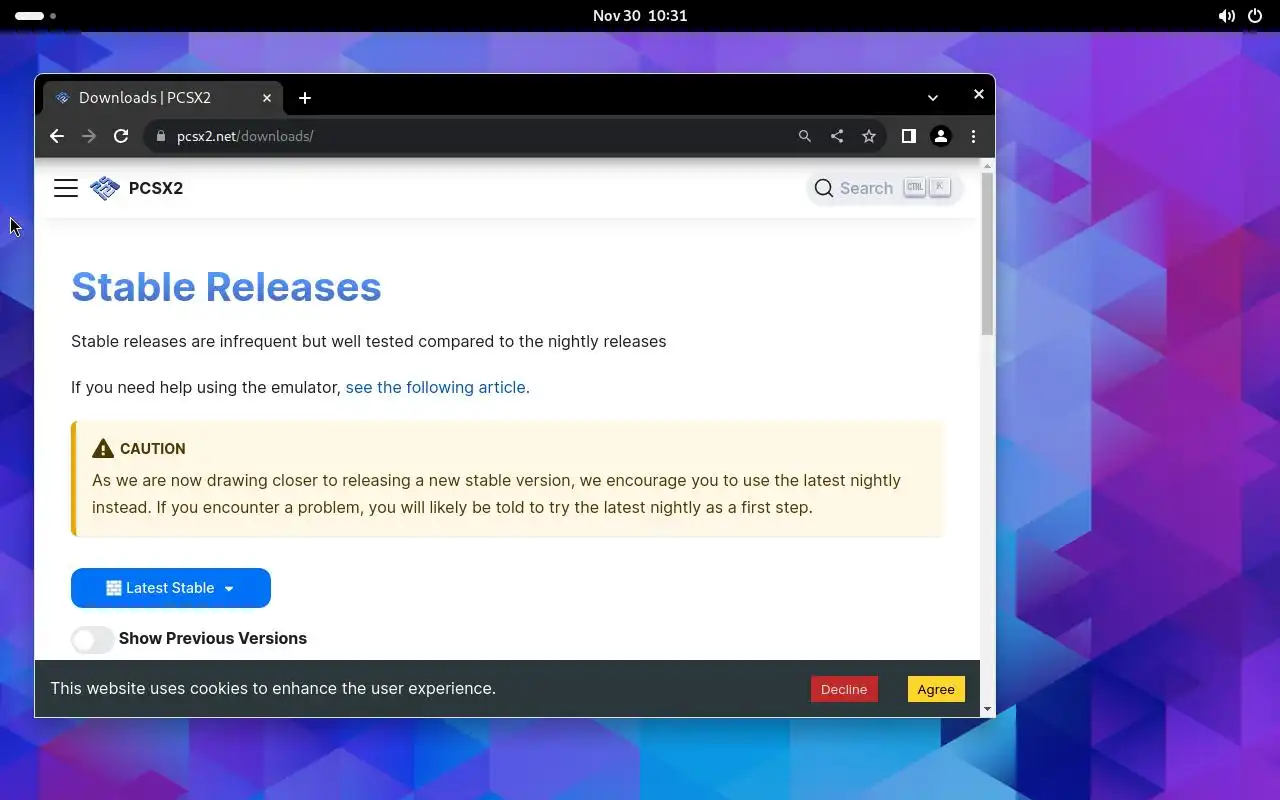
Task: Expand the tab search dropdown
Action: [x=933, y=98]
